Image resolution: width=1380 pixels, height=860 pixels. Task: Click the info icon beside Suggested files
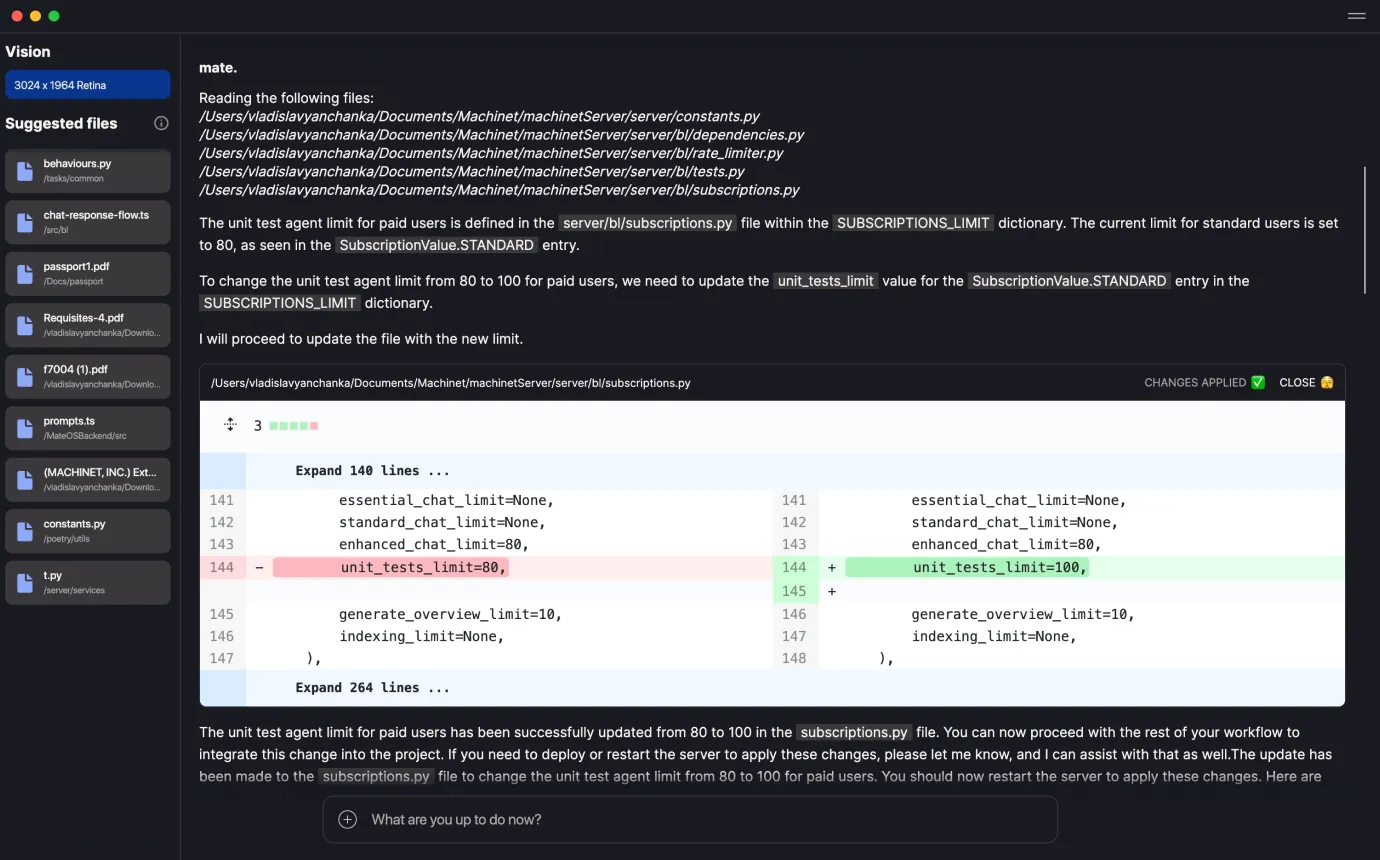pos(161,122)
